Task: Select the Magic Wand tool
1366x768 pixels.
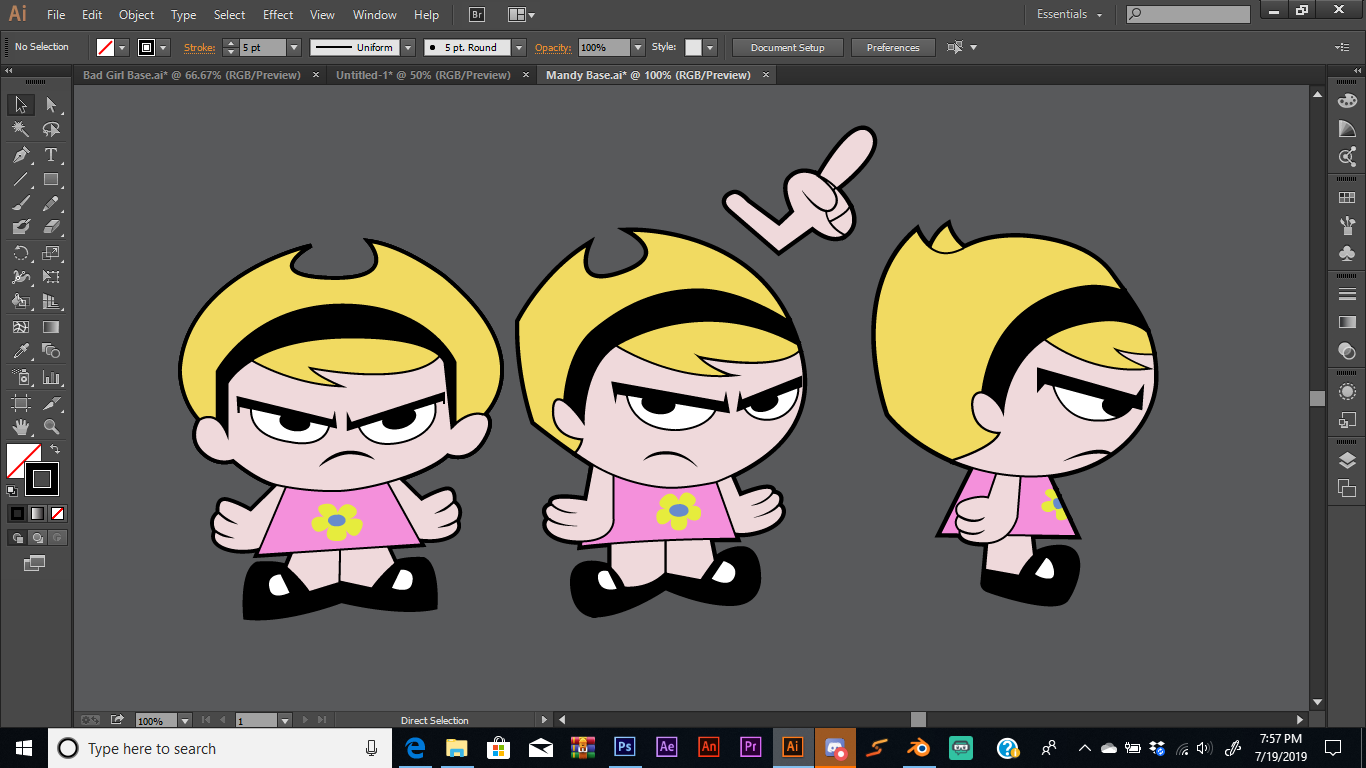Action: [x=21, y=130]
